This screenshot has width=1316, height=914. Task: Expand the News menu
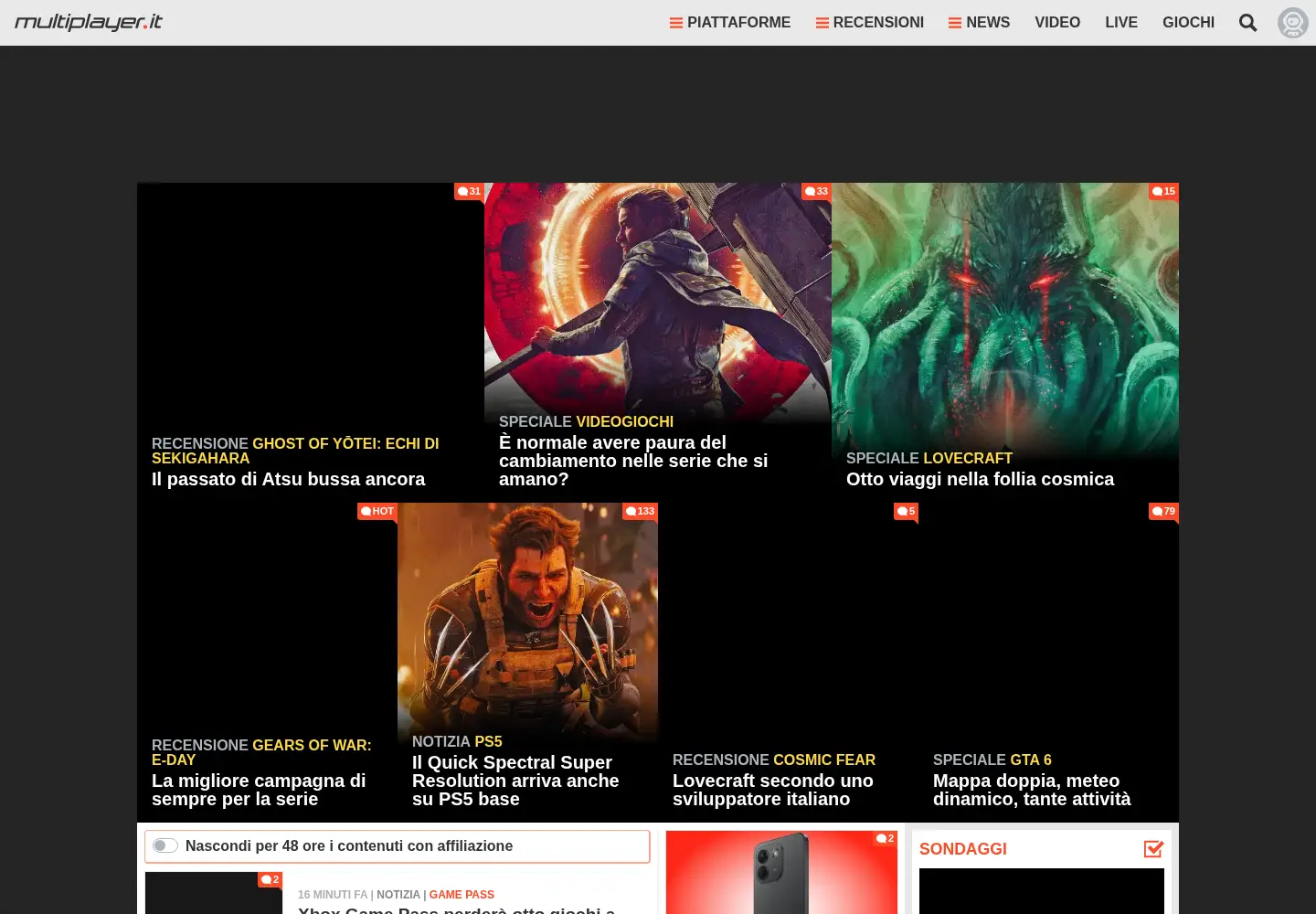tap(979, 23)
